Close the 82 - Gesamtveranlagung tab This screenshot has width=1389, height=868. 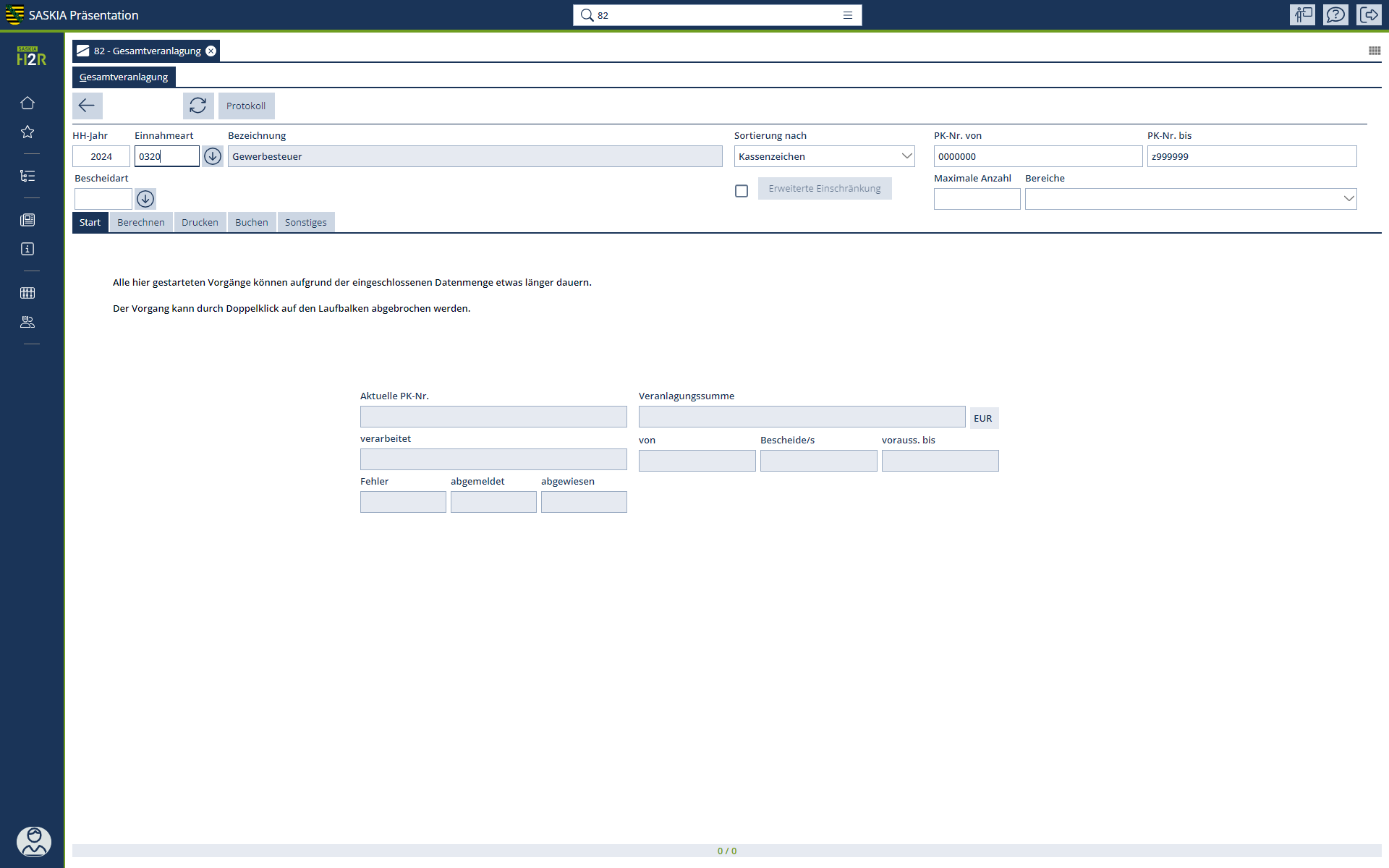click(x=211, y=51)
